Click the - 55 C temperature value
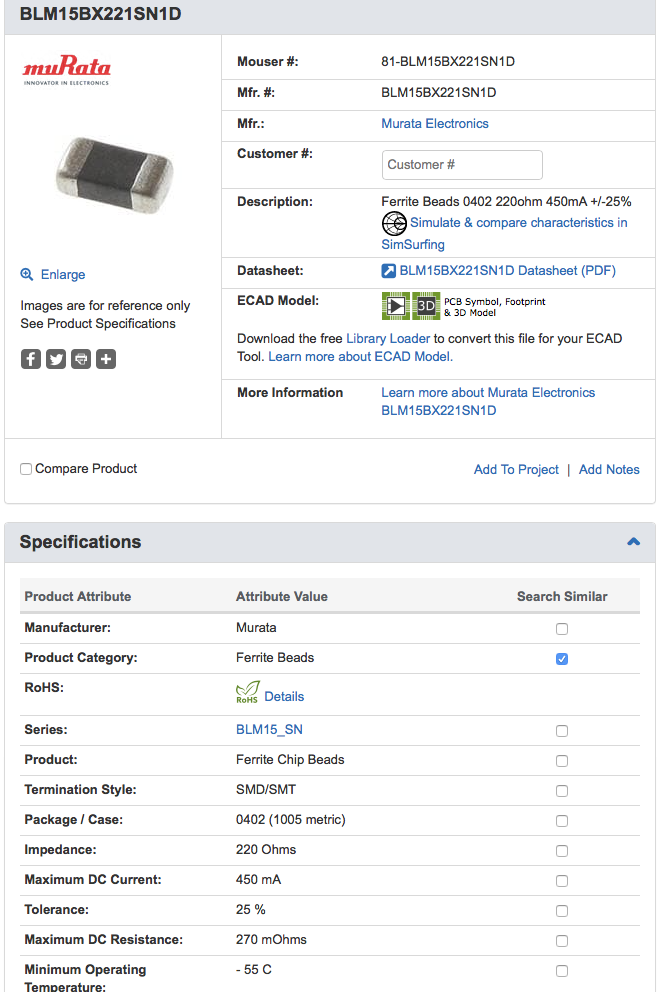Viewport: 657px width, 992px height. 254,969
